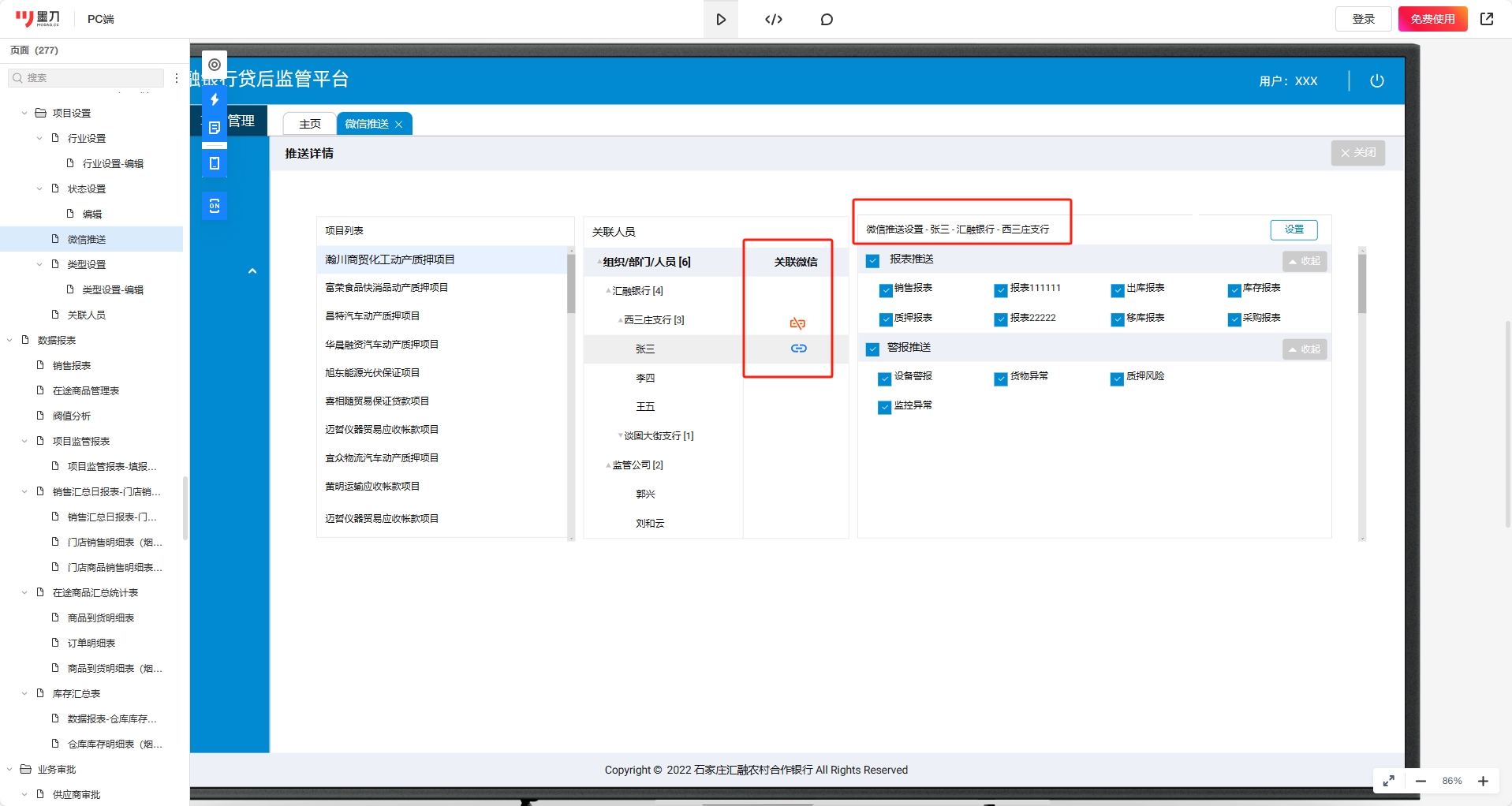Collapse the 项目设置 folder
1512x806 pixels.
[24, 114]
